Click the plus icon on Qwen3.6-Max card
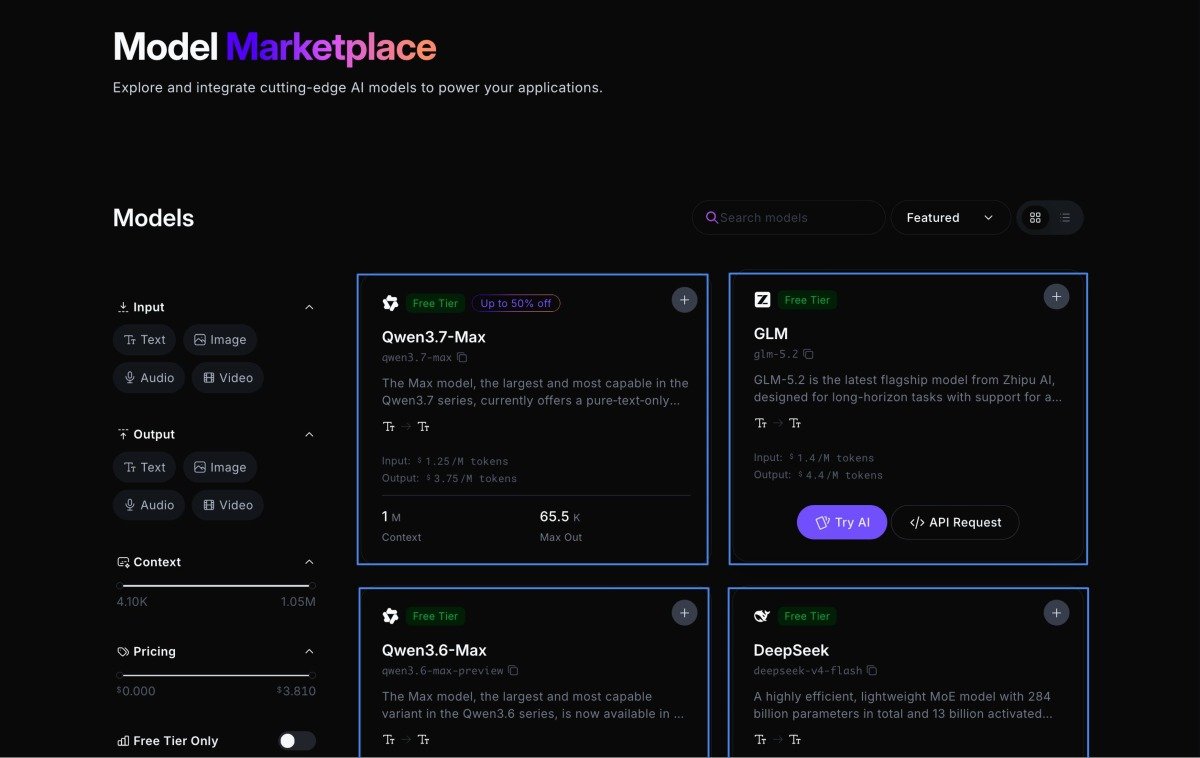 point(684,613)
